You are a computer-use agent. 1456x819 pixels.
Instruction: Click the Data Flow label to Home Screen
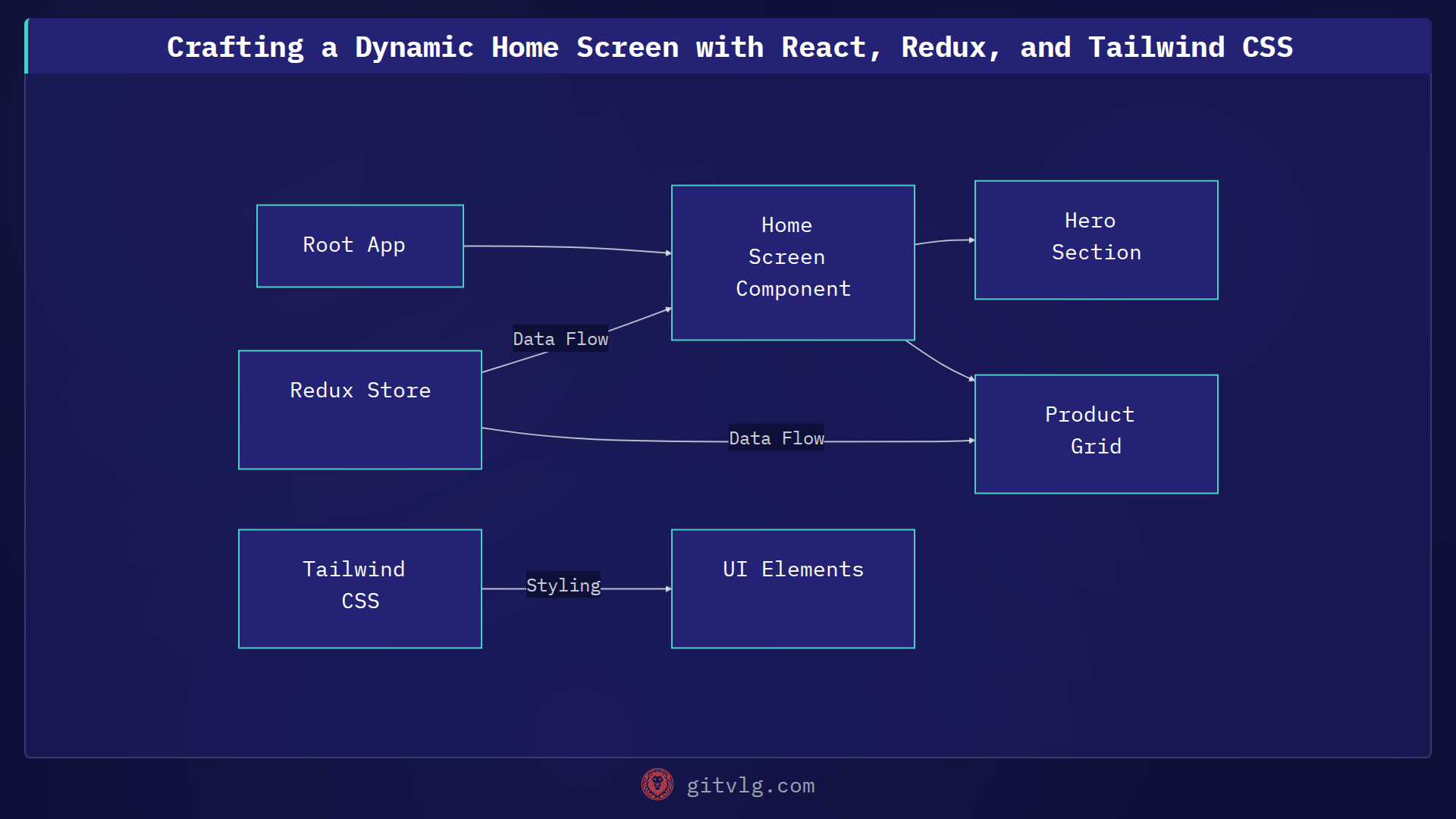[560, 338]
